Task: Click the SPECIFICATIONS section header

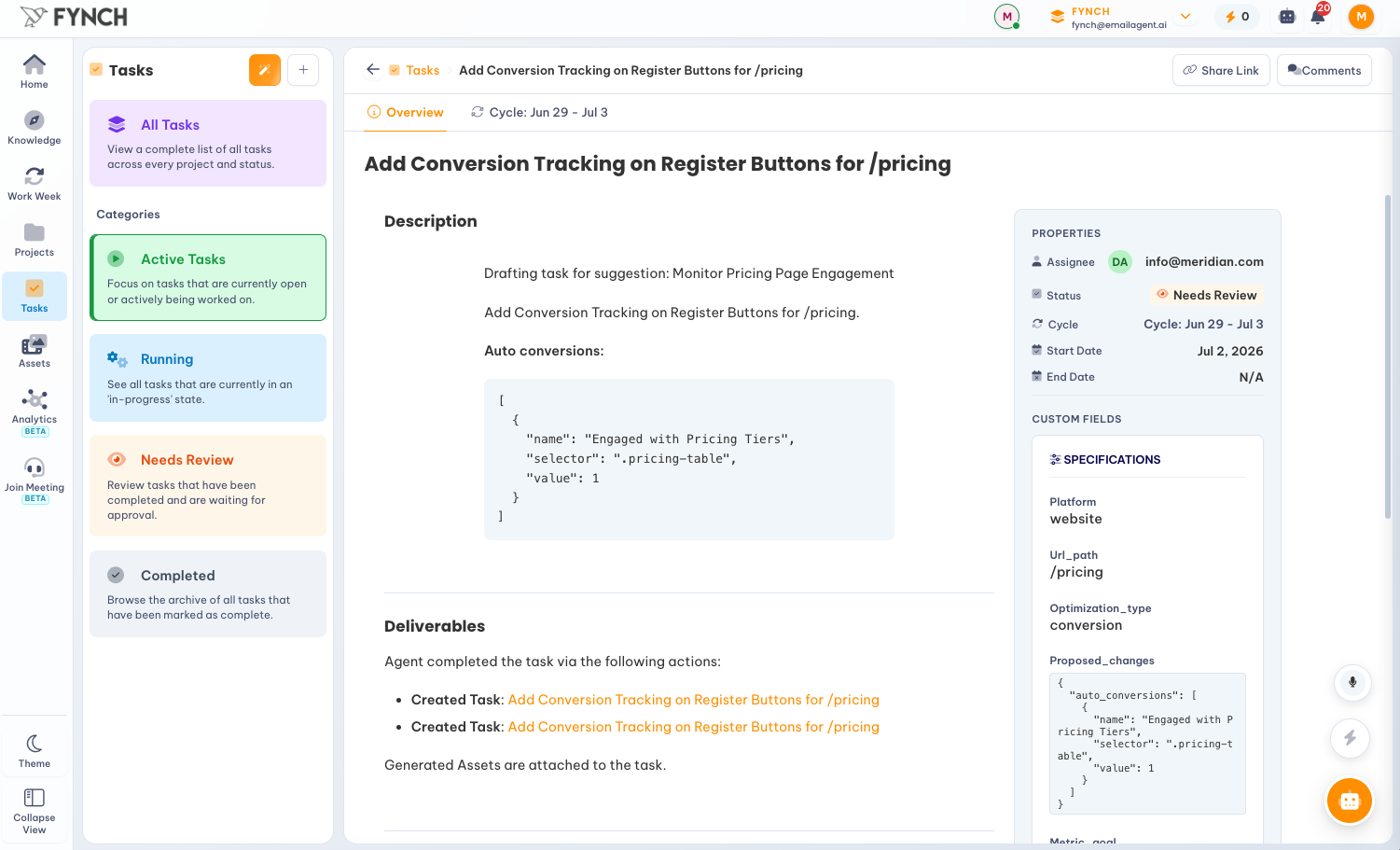Action: click(1105, 460)
